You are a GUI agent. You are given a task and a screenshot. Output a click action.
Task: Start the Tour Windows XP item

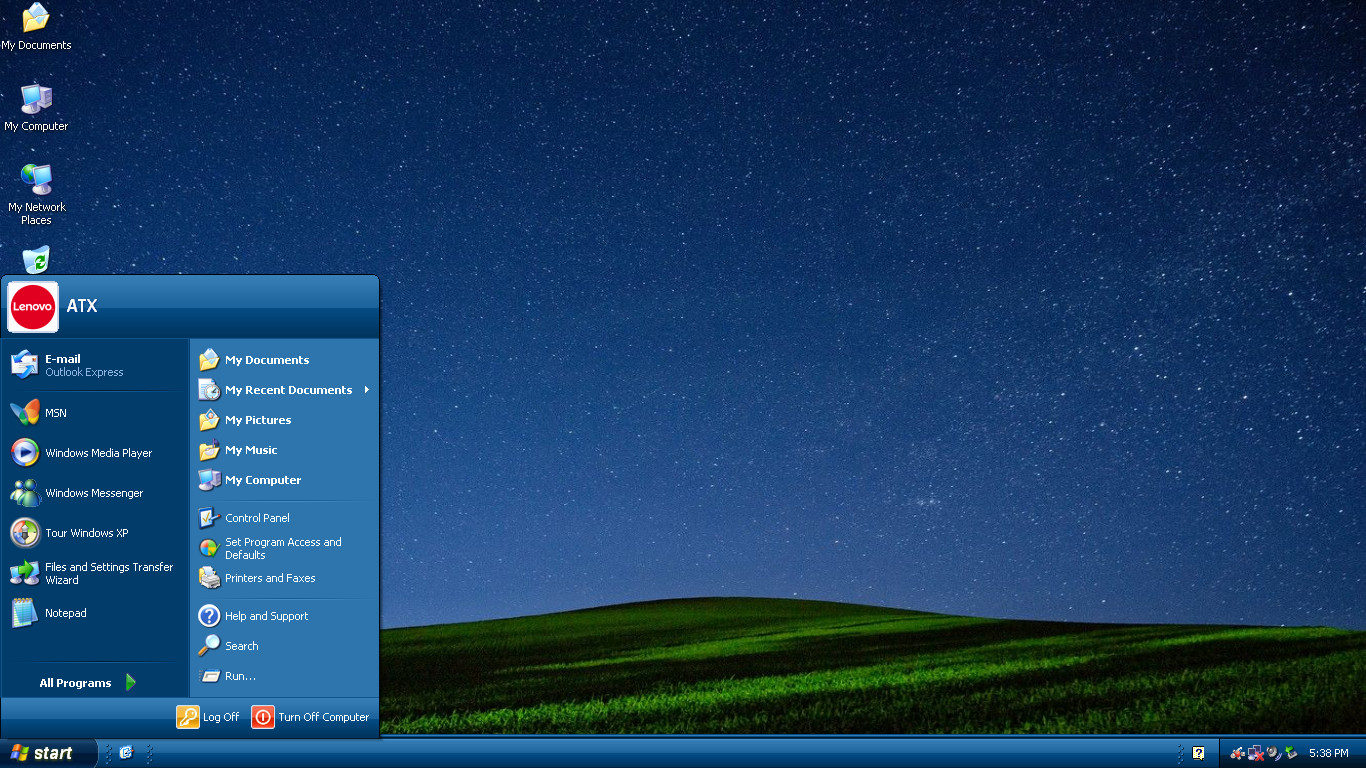pyautogui.click(x=95, y=533)
